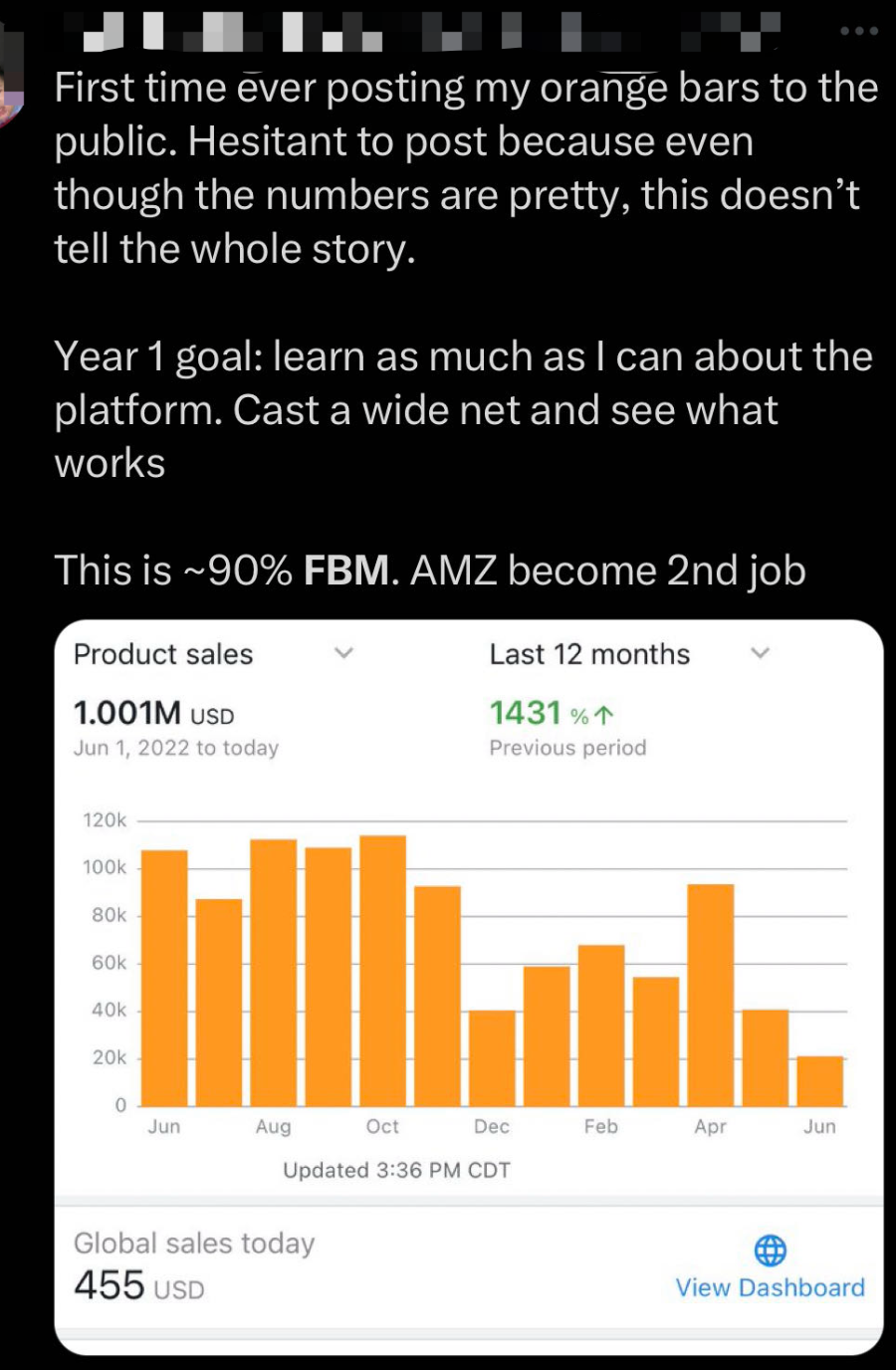Image resolution: width=896 pixels, height=1370 pixels.
Task: Click the 1.001M USD sales total
Action: tap(154, 714)
